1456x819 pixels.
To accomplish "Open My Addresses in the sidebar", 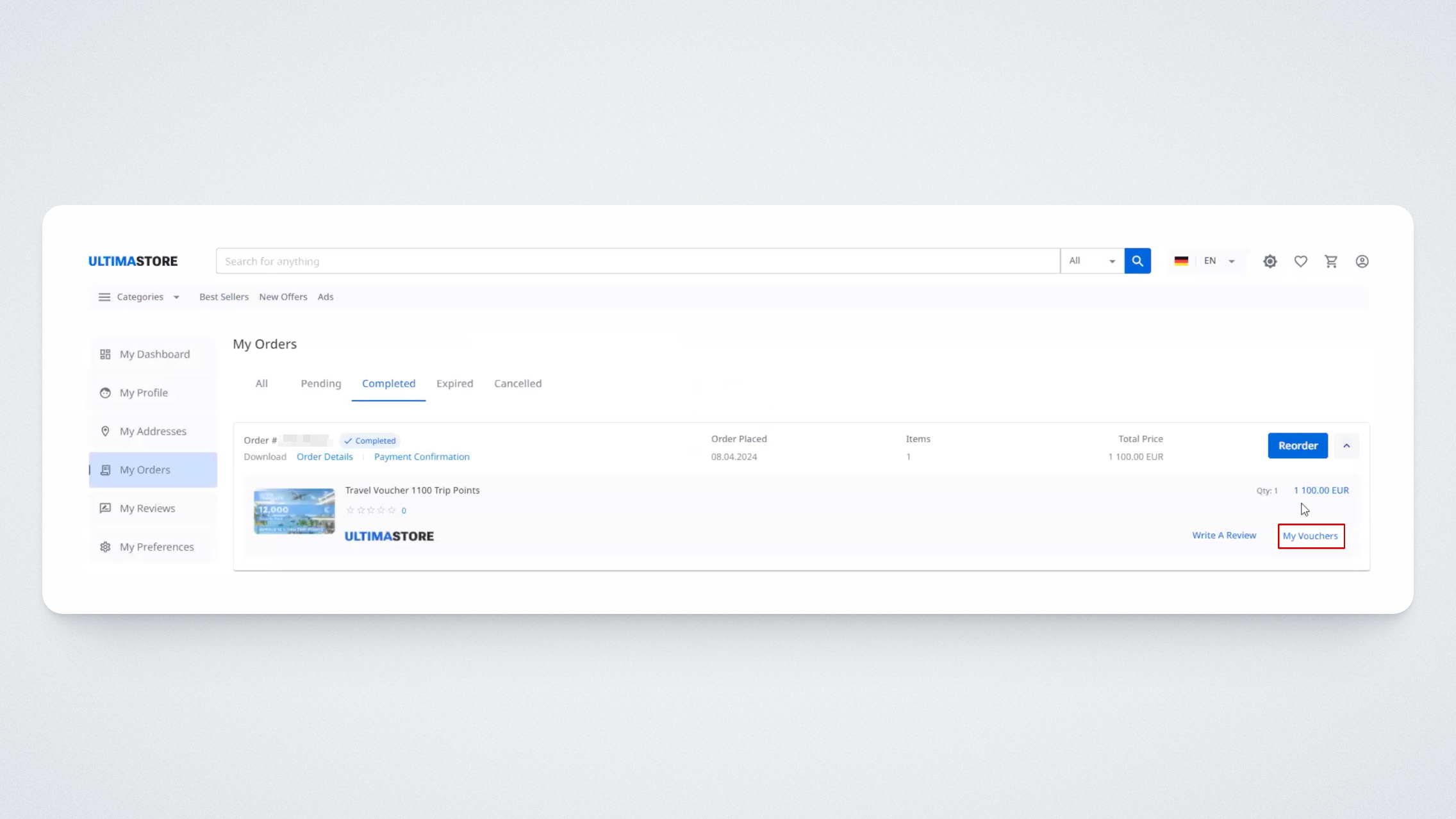I will 153,431.
